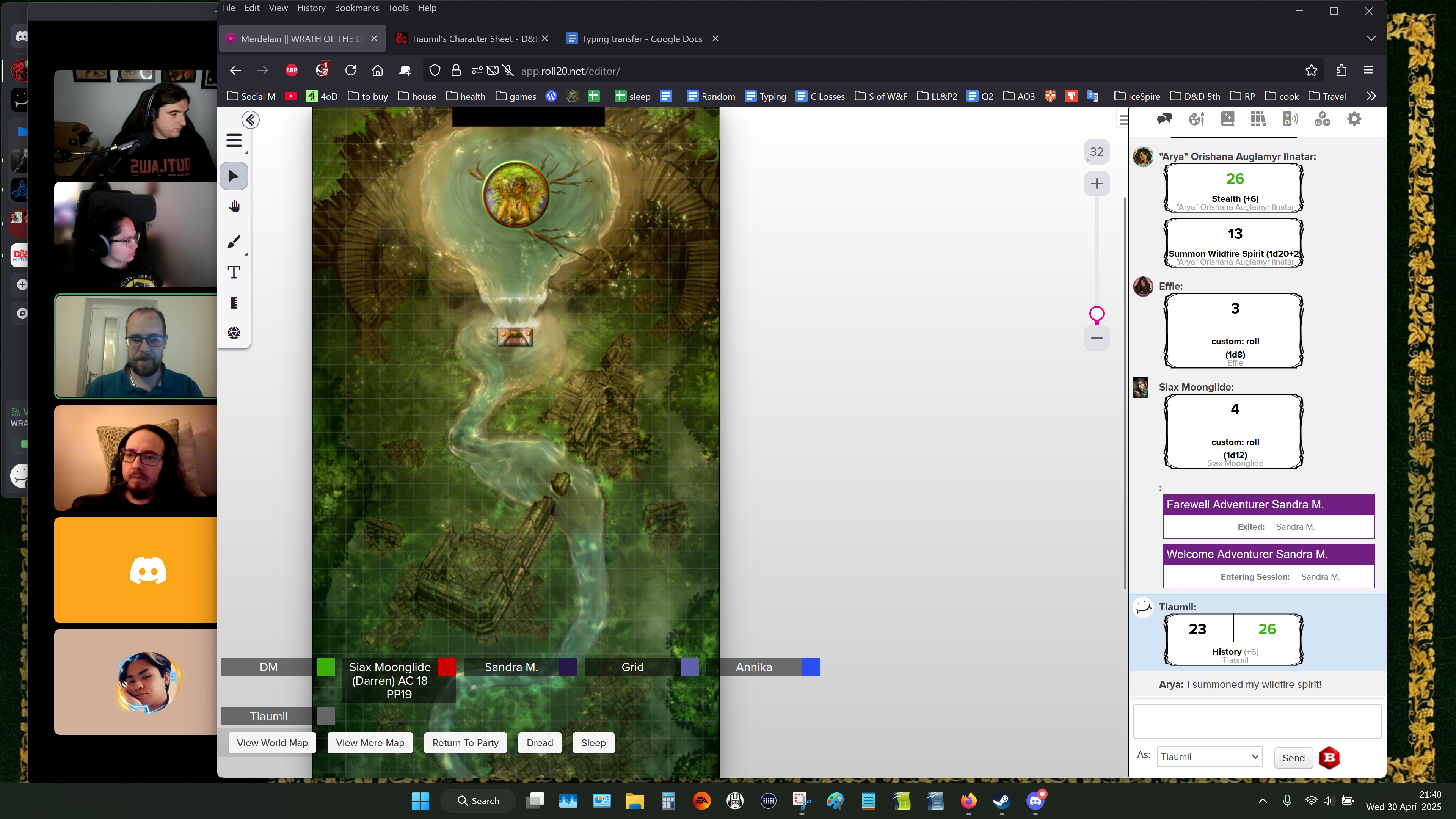
Task: Open the Jukebox audio tab
Action: [1290, 119]
